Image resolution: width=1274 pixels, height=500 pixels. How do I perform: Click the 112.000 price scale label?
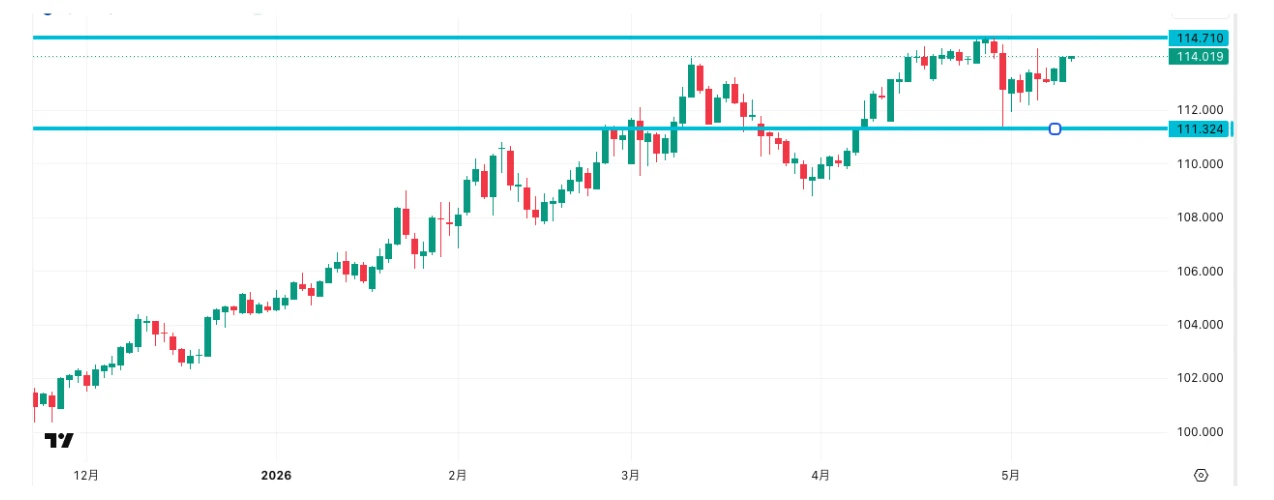tap(1199, 110)
